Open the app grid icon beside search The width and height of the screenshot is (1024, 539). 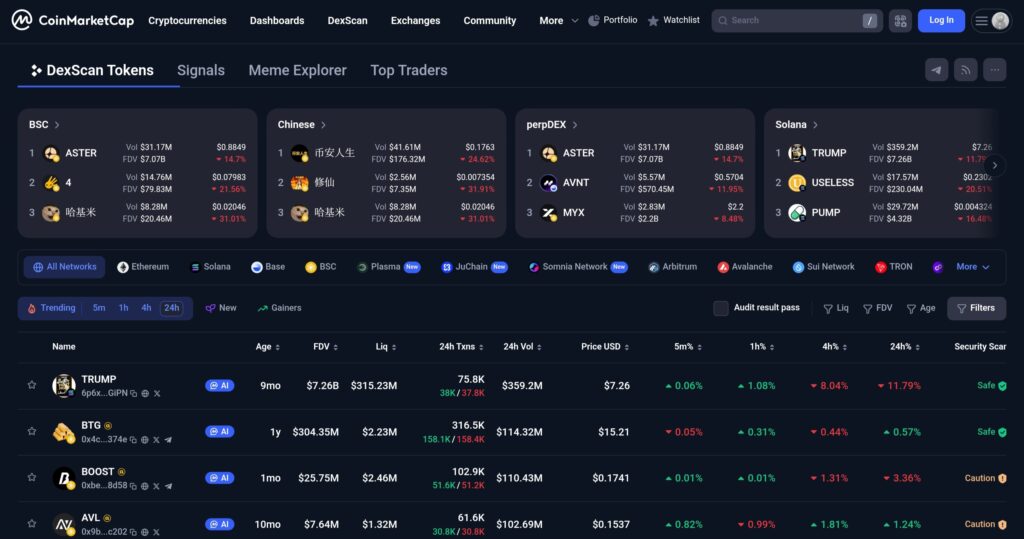click(x=900, y=21)
